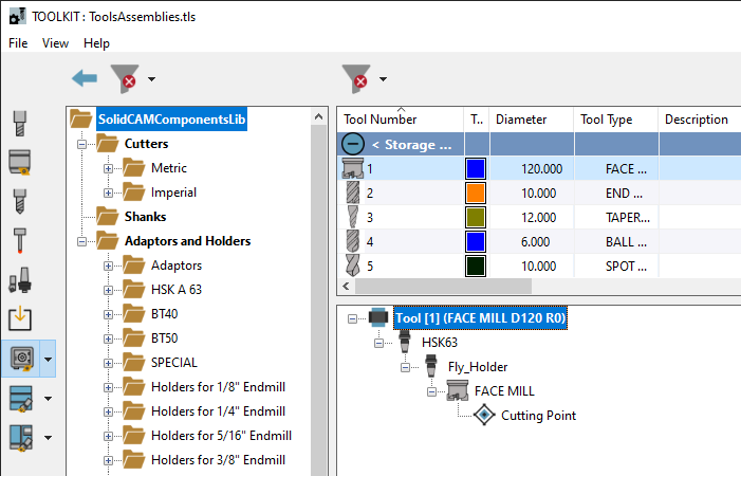Click the TAPER tool type cell
The image size is (741, 477).
pos(616,217)
